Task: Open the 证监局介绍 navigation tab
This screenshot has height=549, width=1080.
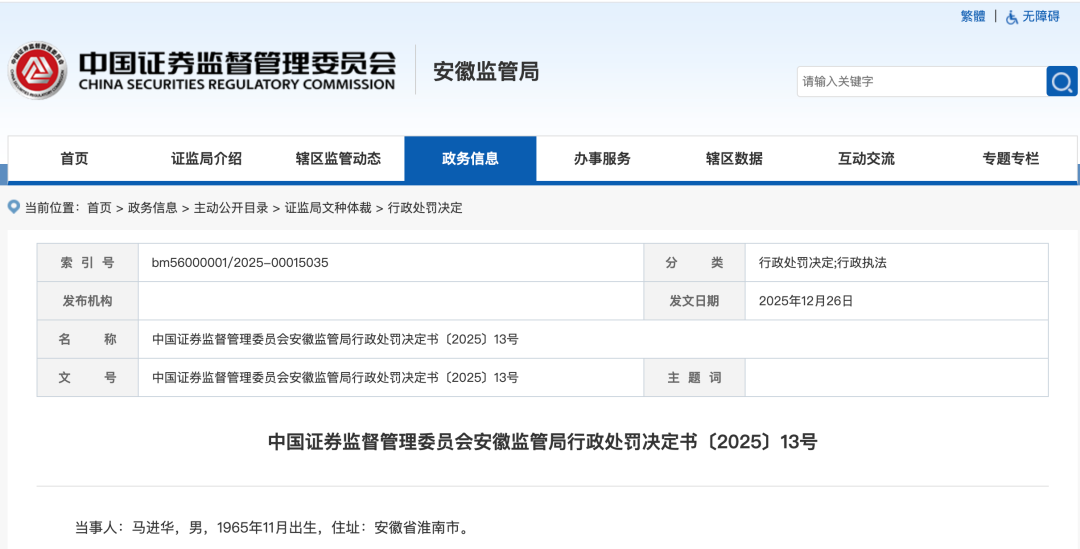Action: coord(207,158)
